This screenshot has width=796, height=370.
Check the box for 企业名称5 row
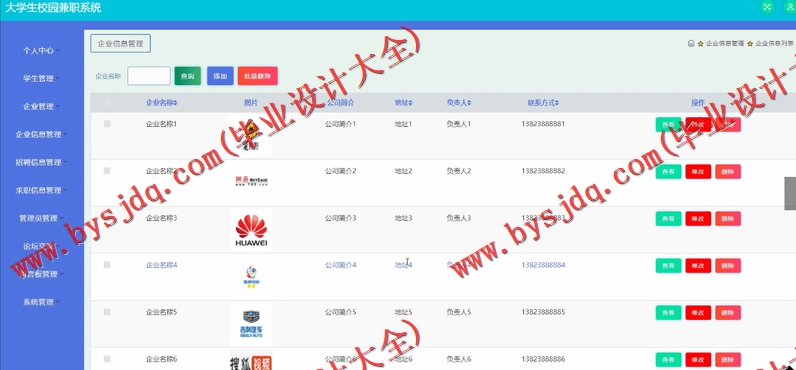[107, 312]
